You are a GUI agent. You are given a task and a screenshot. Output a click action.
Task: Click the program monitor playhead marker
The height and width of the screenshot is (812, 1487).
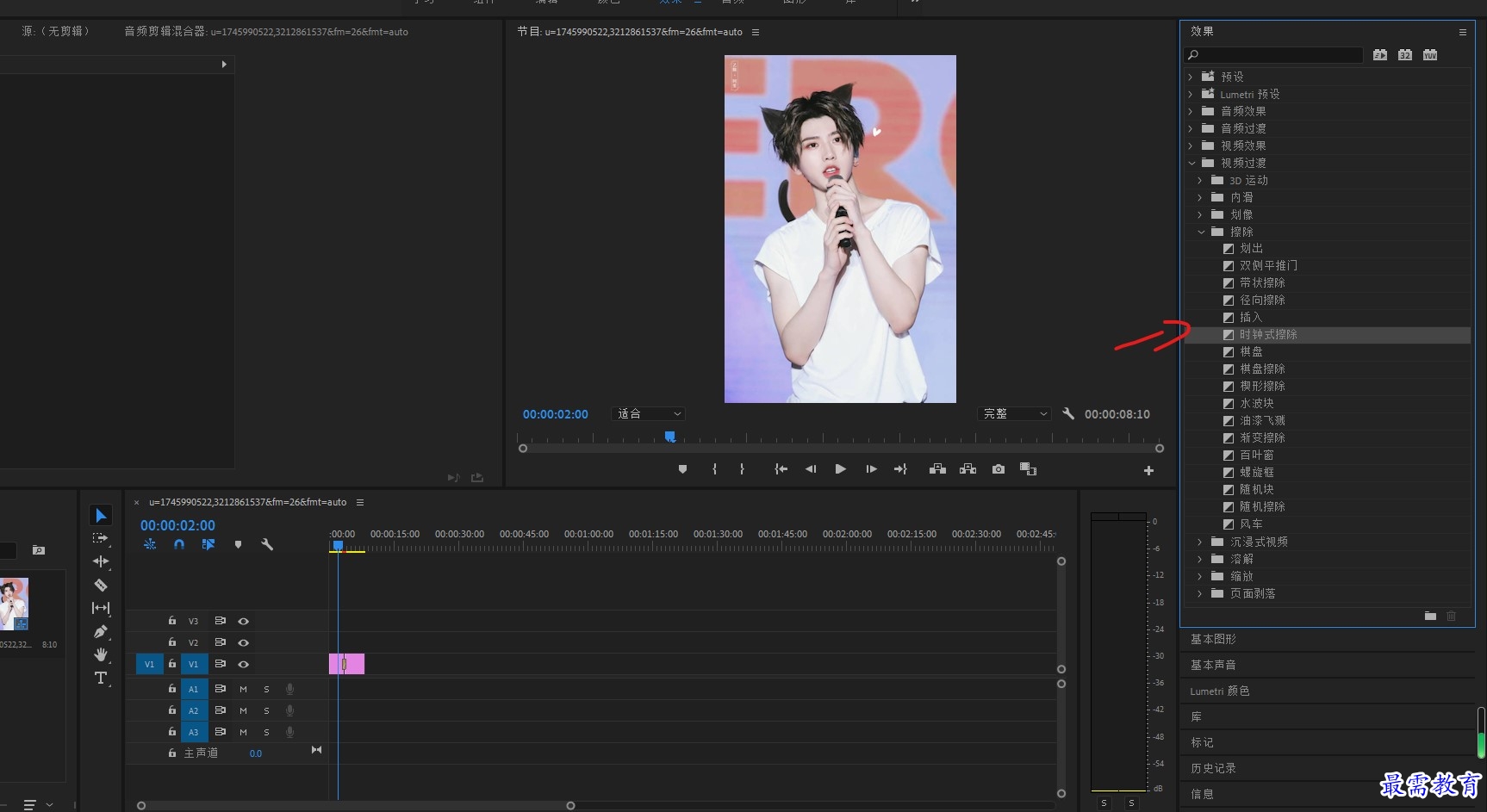click(669, 437)
